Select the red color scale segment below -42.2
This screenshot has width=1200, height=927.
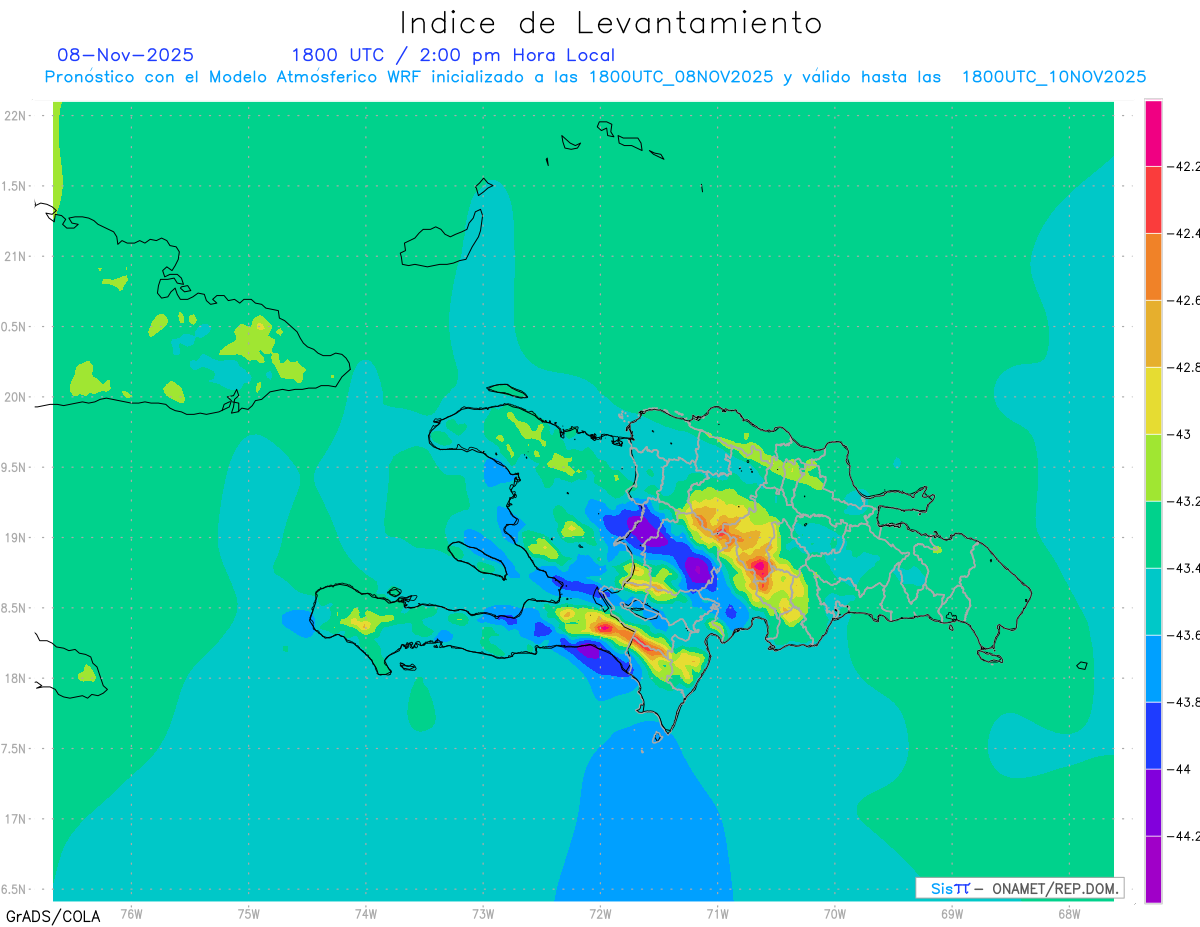1153,199
